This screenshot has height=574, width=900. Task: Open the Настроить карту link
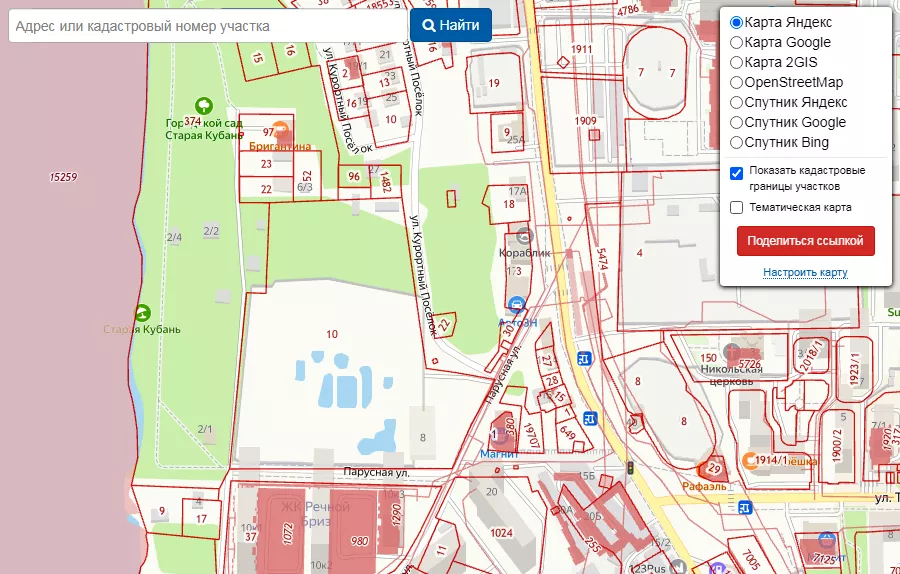[x=805, y=273]
